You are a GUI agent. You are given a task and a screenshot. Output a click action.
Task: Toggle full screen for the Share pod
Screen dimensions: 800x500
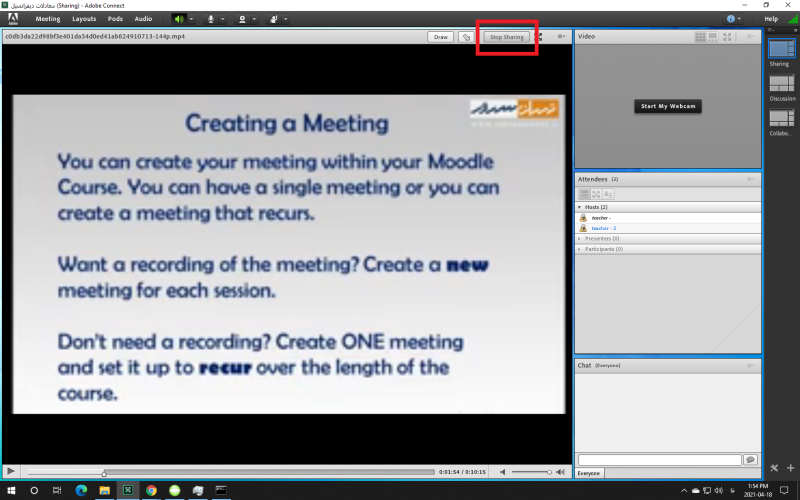pyautogui.click(x=539, y=37)
